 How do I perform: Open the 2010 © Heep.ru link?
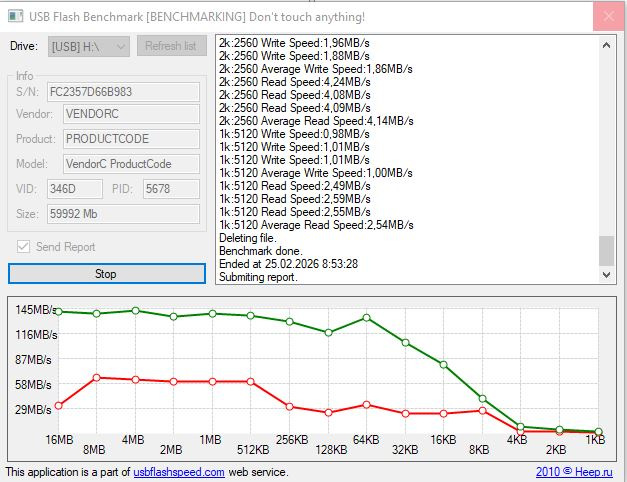[574, 472]
